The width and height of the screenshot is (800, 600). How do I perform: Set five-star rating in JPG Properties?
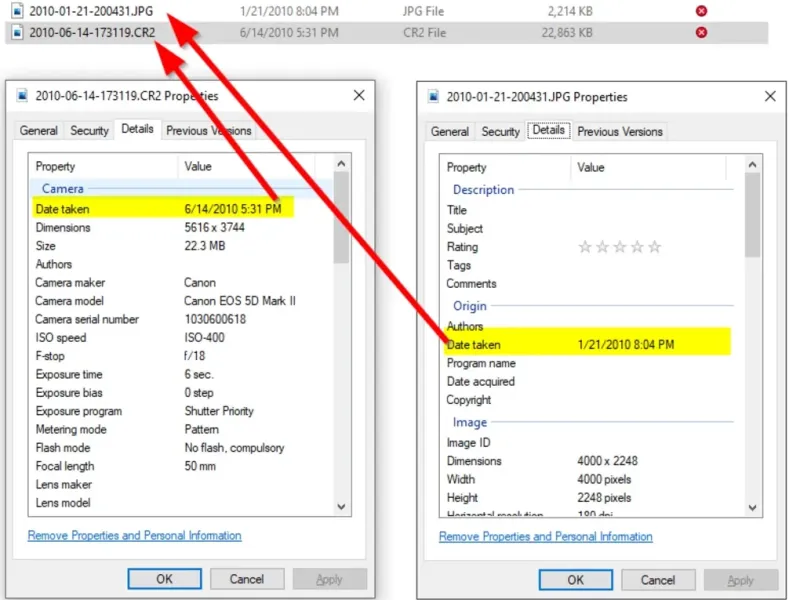655,247
